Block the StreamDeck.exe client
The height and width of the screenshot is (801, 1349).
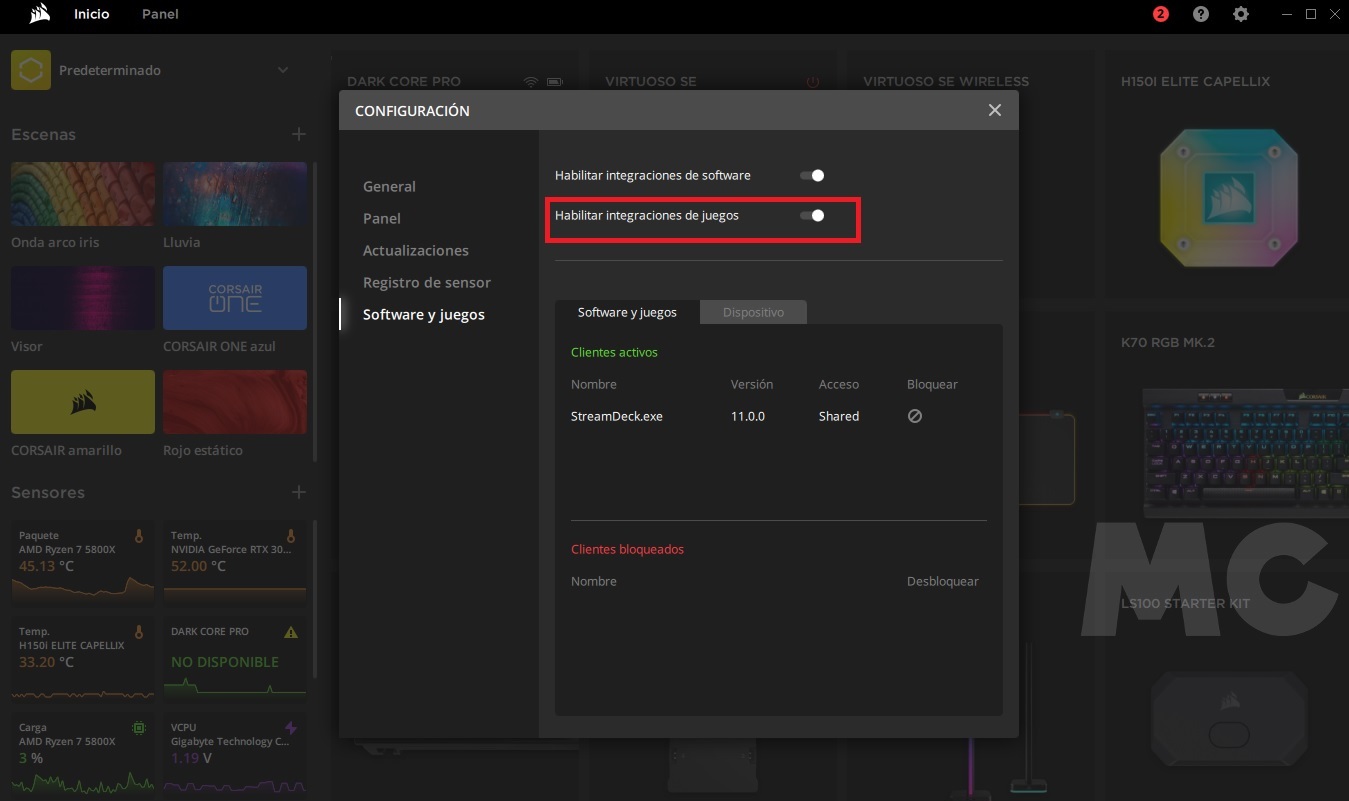point(914,416)
